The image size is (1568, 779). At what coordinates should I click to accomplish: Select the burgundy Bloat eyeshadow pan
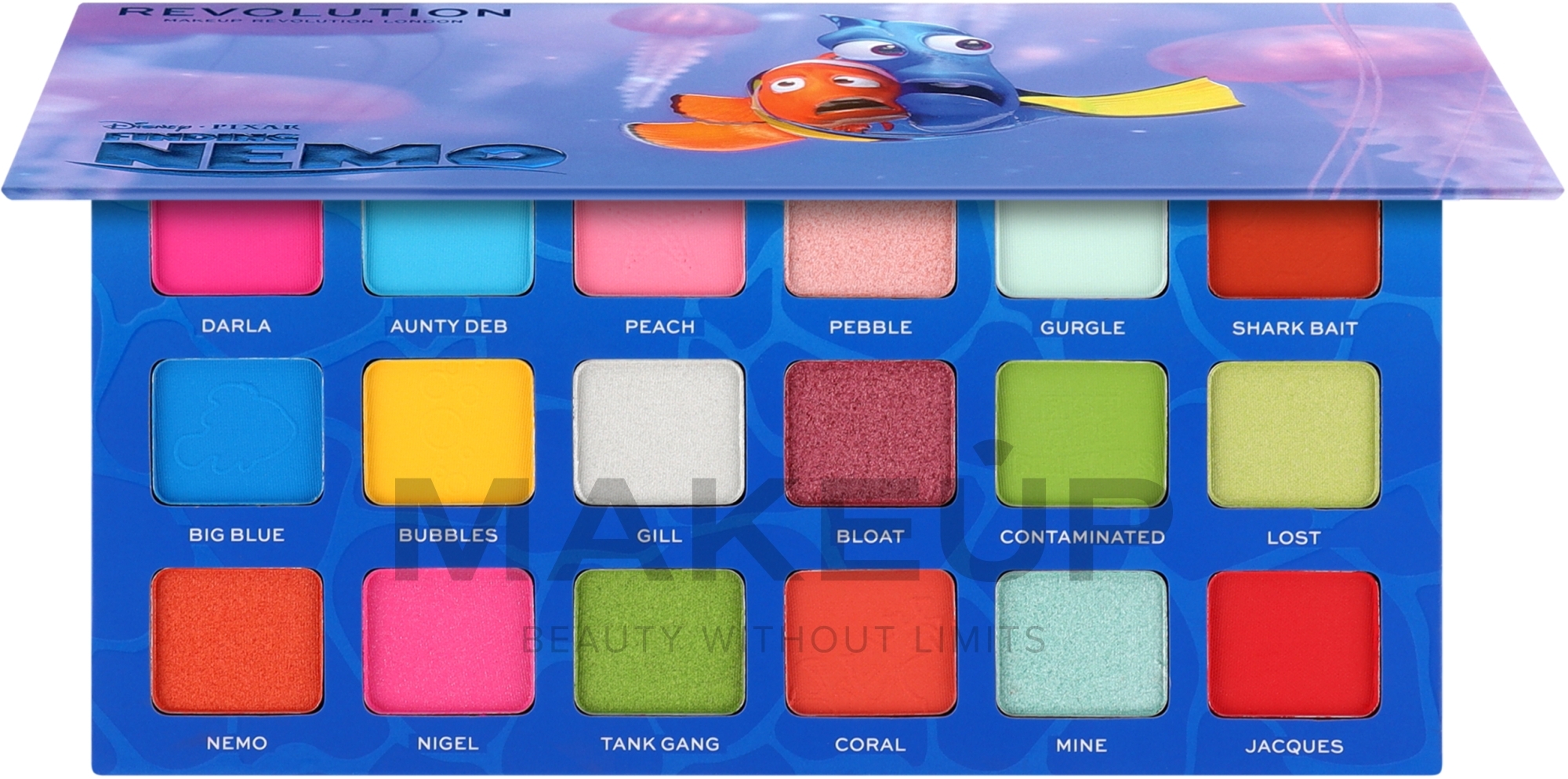(870, 433)
